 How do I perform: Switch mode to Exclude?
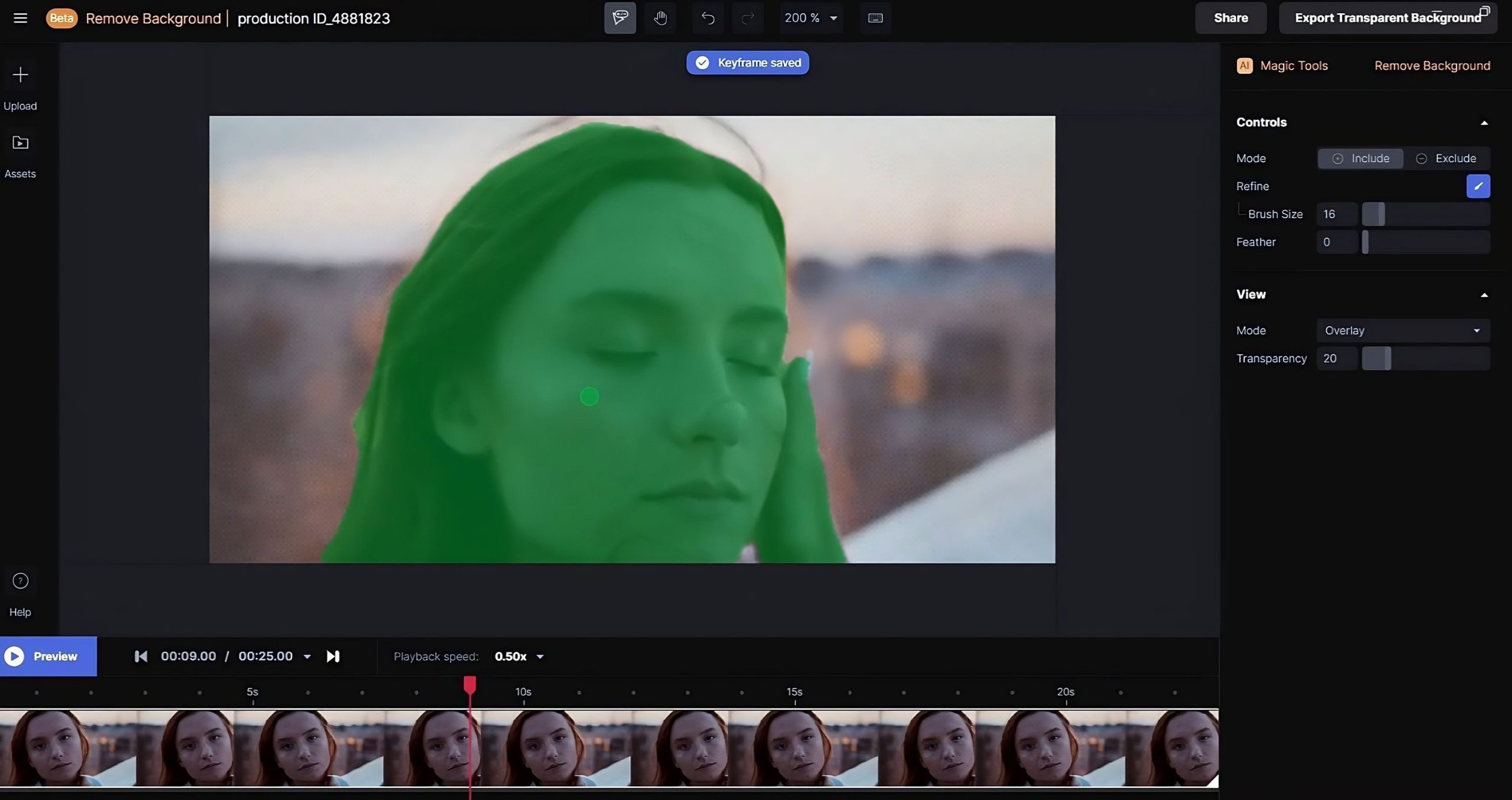pyautogui.click(x=1446, y=158)
